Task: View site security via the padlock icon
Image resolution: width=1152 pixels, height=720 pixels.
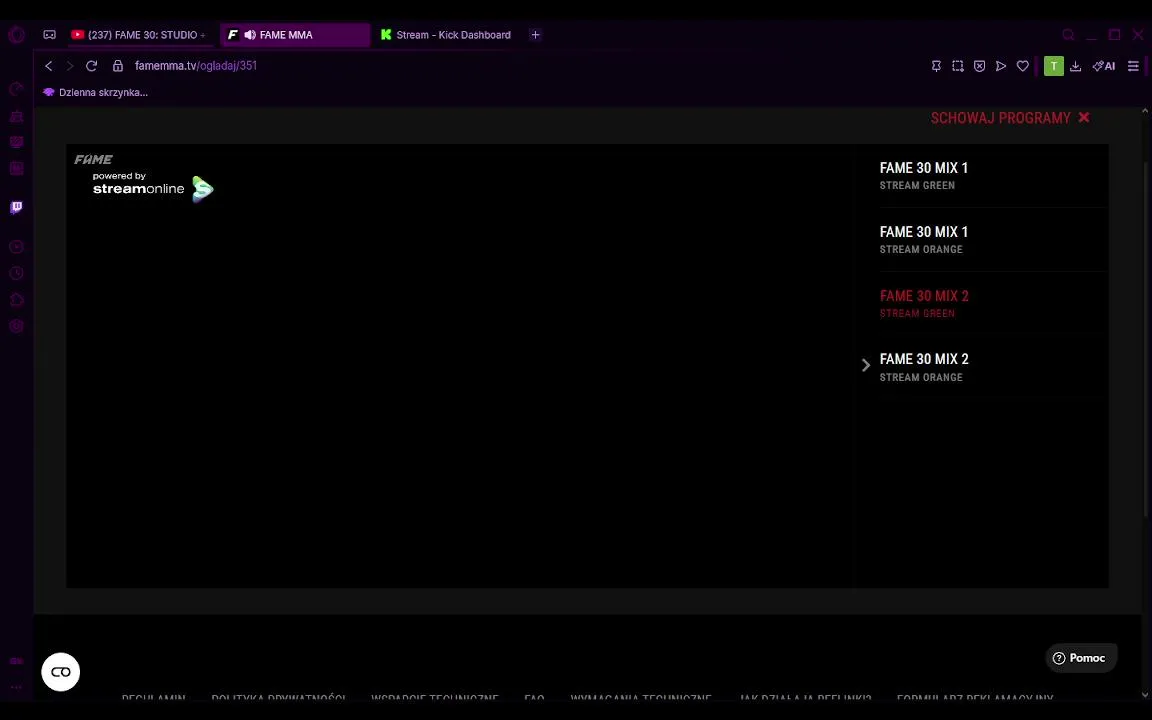Action: pyautogui.click(x=118, y=65)
